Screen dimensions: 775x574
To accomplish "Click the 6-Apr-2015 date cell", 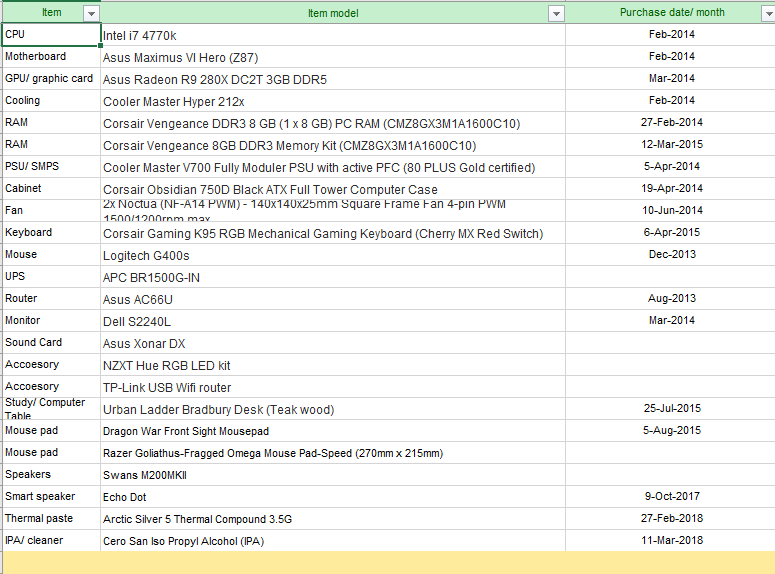I will coord(672,232).
